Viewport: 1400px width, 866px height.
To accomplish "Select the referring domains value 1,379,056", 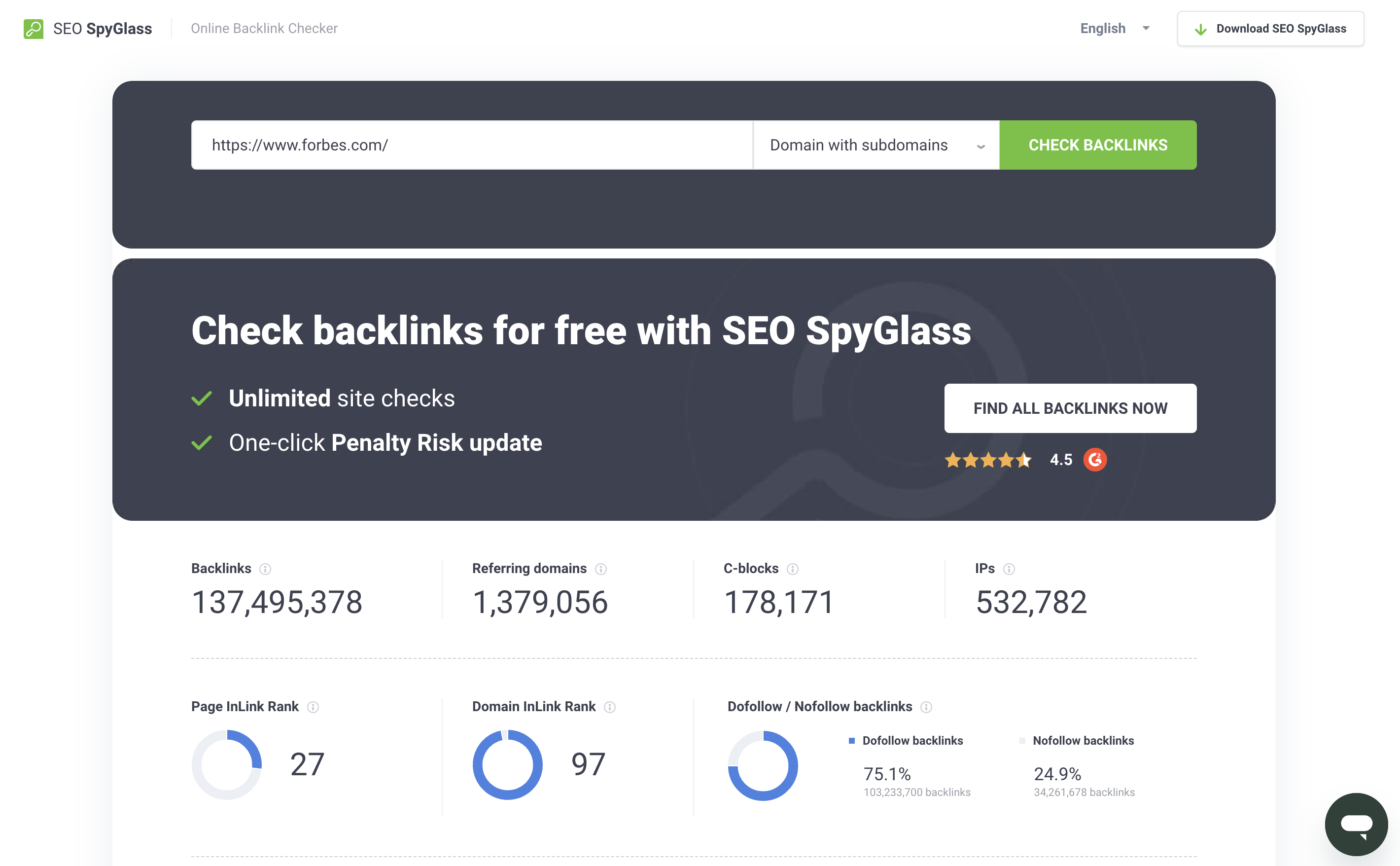I will tap(540, 603).
